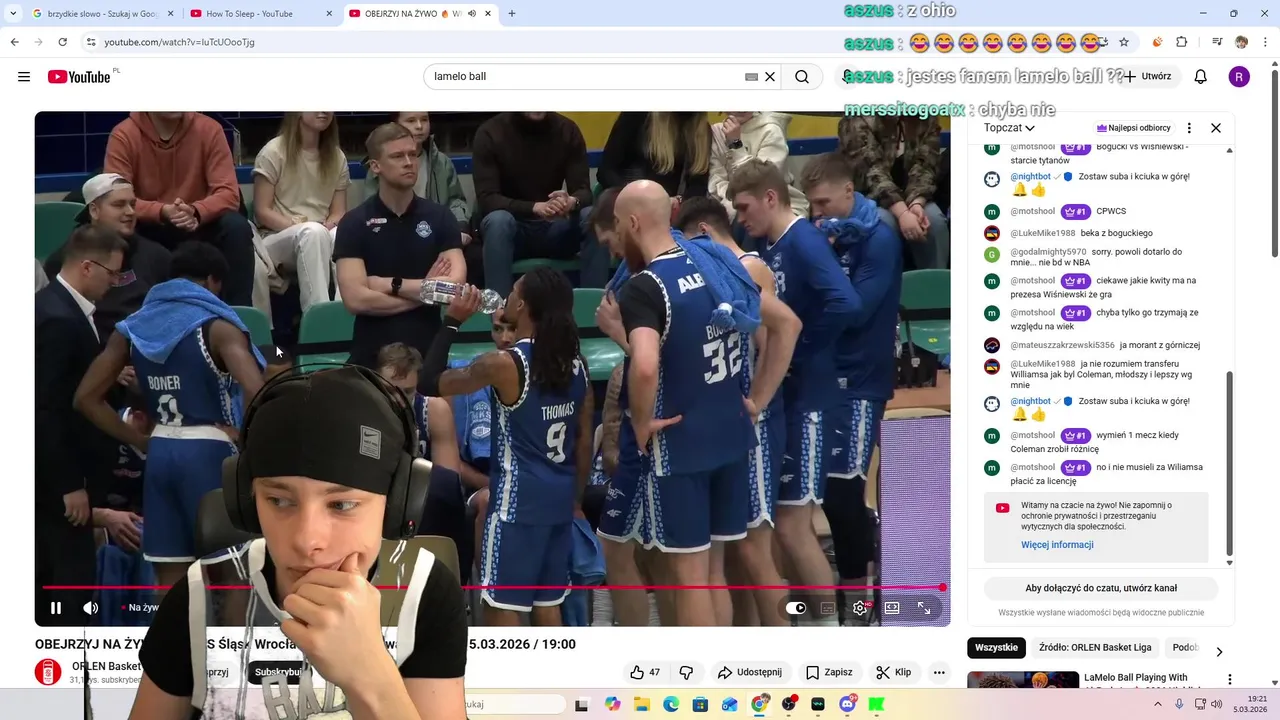
Task: Click the Aby dołączyć do czatu, utwórz kanał button
Action: tap(1101, 588)
